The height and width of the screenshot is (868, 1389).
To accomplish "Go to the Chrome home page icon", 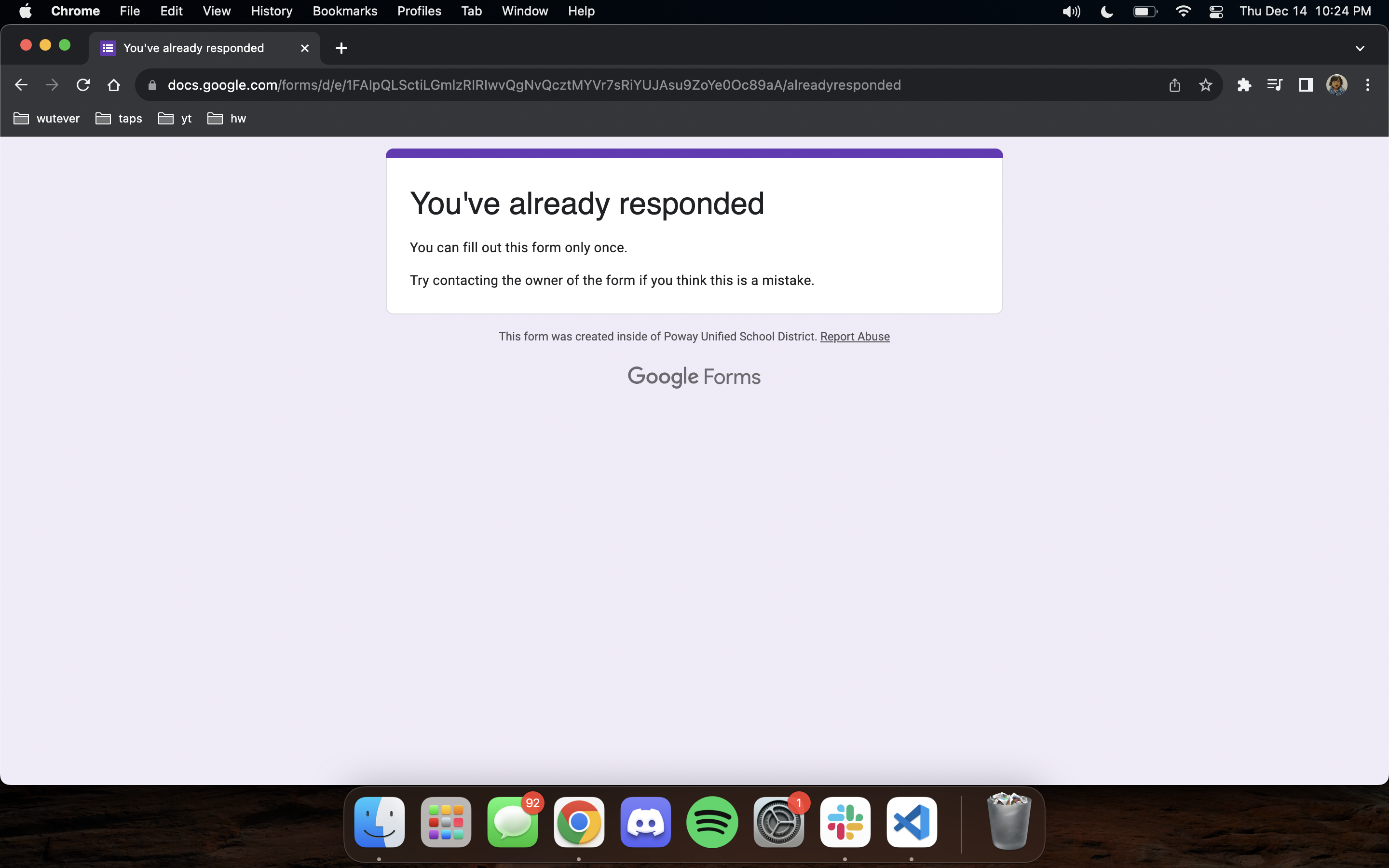I will 114,85.
